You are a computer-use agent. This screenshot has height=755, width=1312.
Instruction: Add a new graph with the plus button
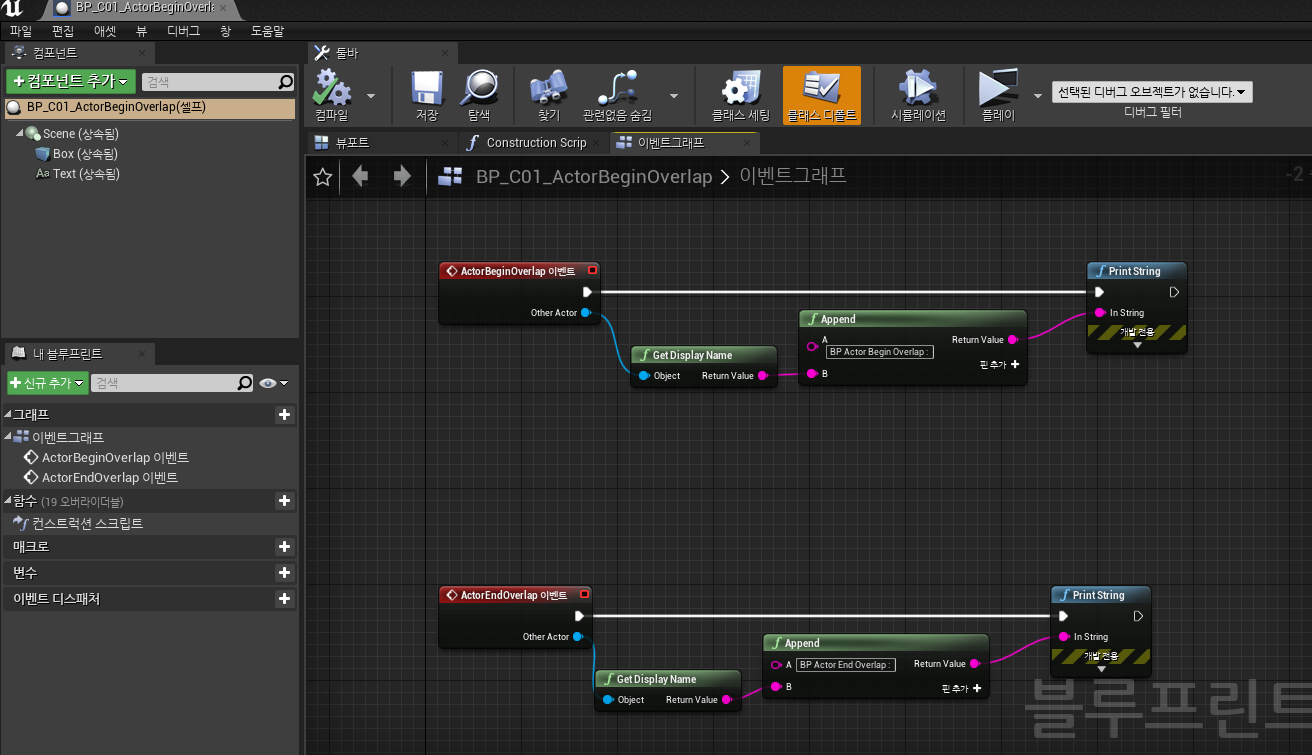click(x=284, y=414)
